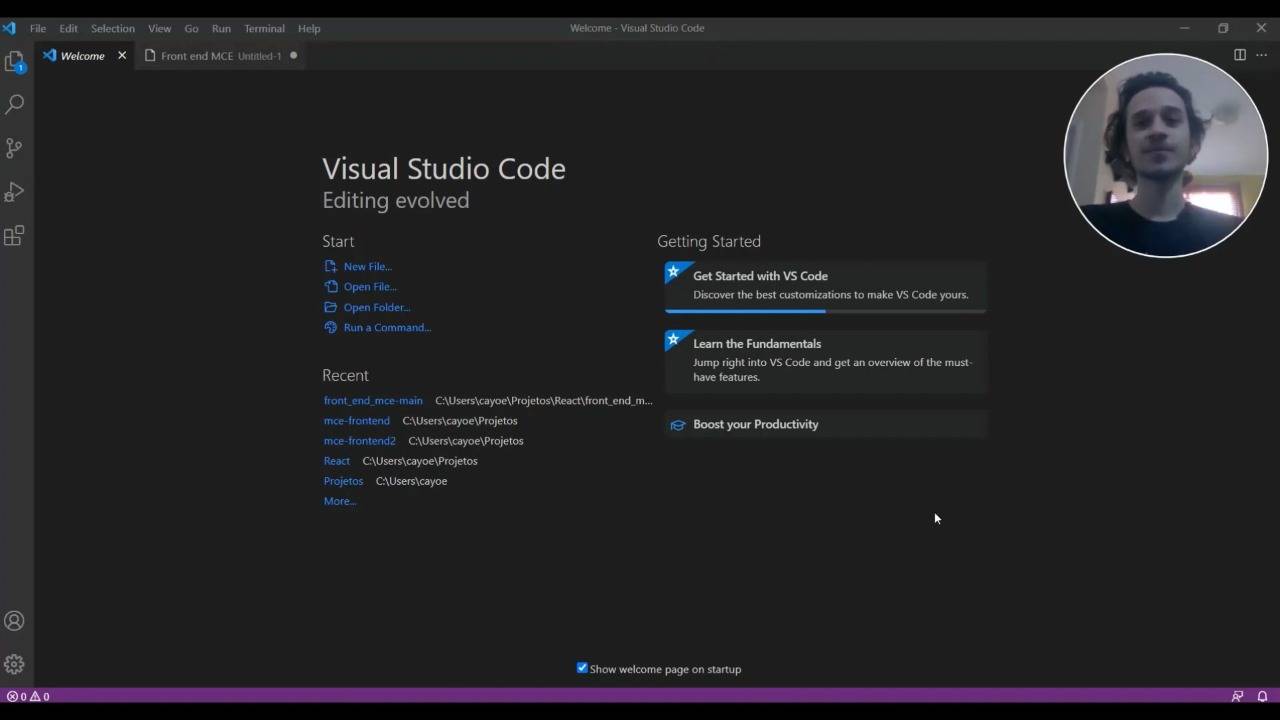Open Run and Debug view
1280x720 pixels.
pos(14,192)
